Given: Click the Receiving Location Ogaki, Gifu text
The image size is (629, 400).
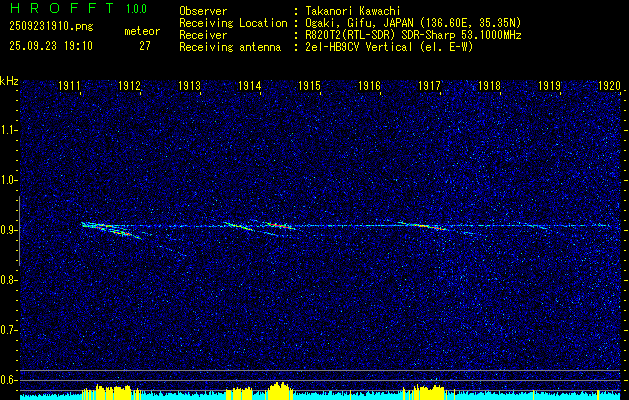Looking at the screenshot, I should 413,23.
